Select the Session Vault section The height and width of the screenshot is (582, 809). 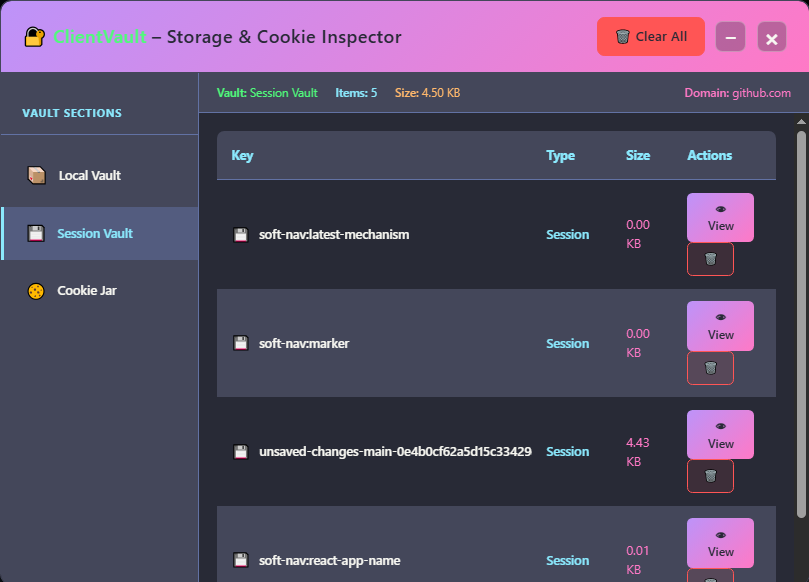[95, 234]
